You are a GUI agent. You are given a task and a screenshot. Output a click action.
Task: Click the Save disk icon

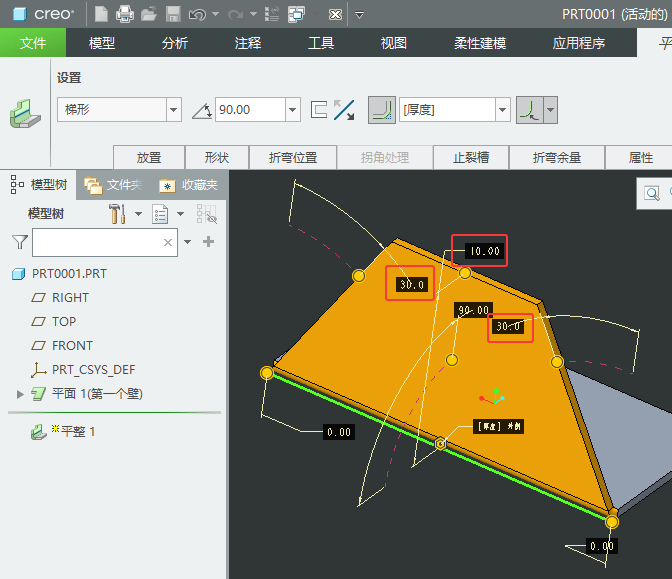(173, 14)
